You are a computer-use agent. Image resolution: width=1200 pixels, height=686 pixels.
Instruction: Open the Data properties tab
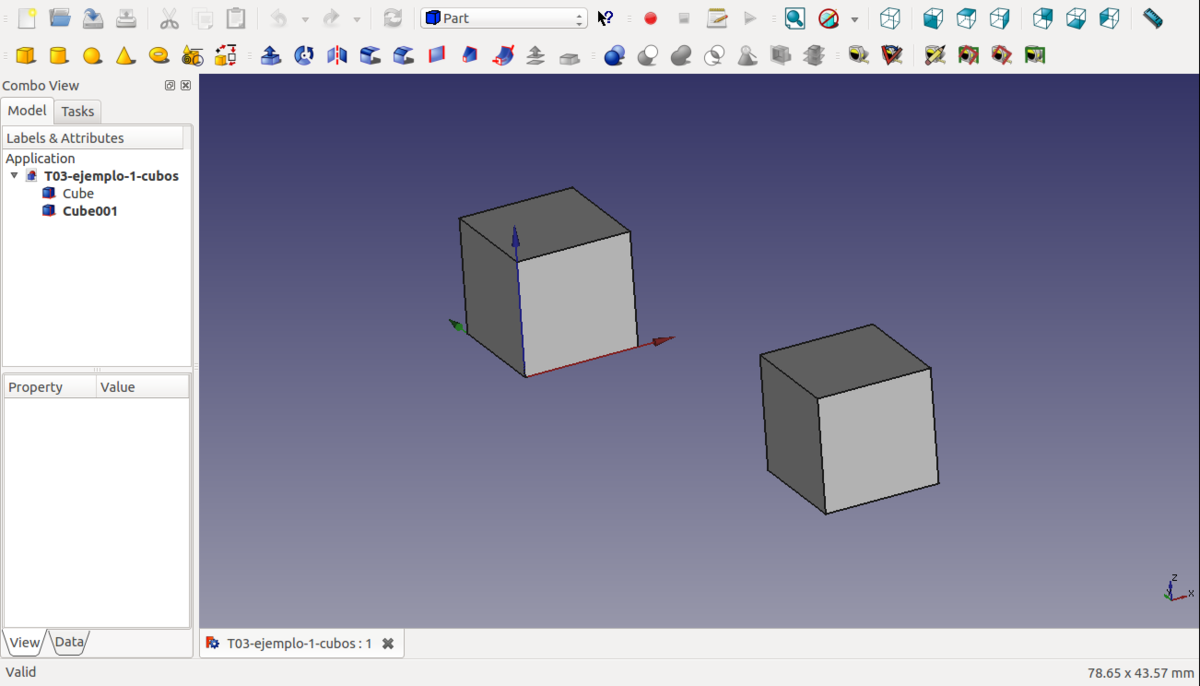(x=69, y=643)
